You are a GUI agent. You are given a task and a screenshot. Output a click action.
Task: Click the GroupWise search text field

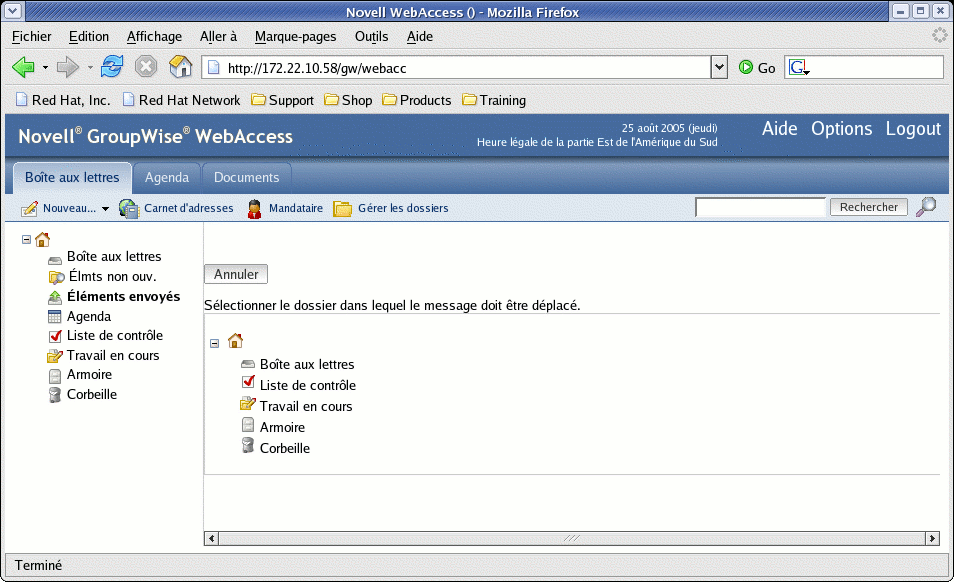tap(760, 207)
